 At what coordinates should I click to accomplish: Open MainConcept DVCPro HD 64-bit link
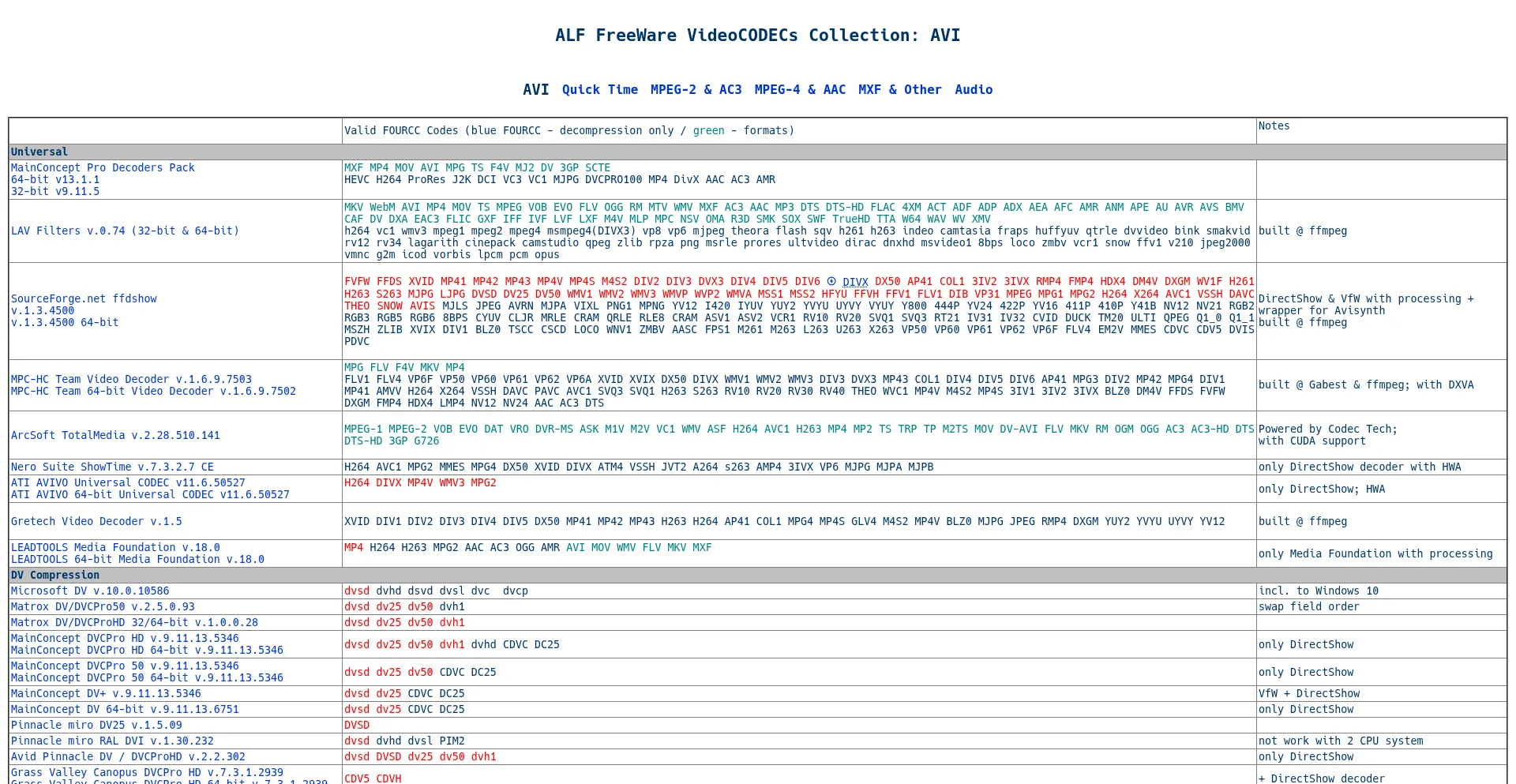click(147, 650)
